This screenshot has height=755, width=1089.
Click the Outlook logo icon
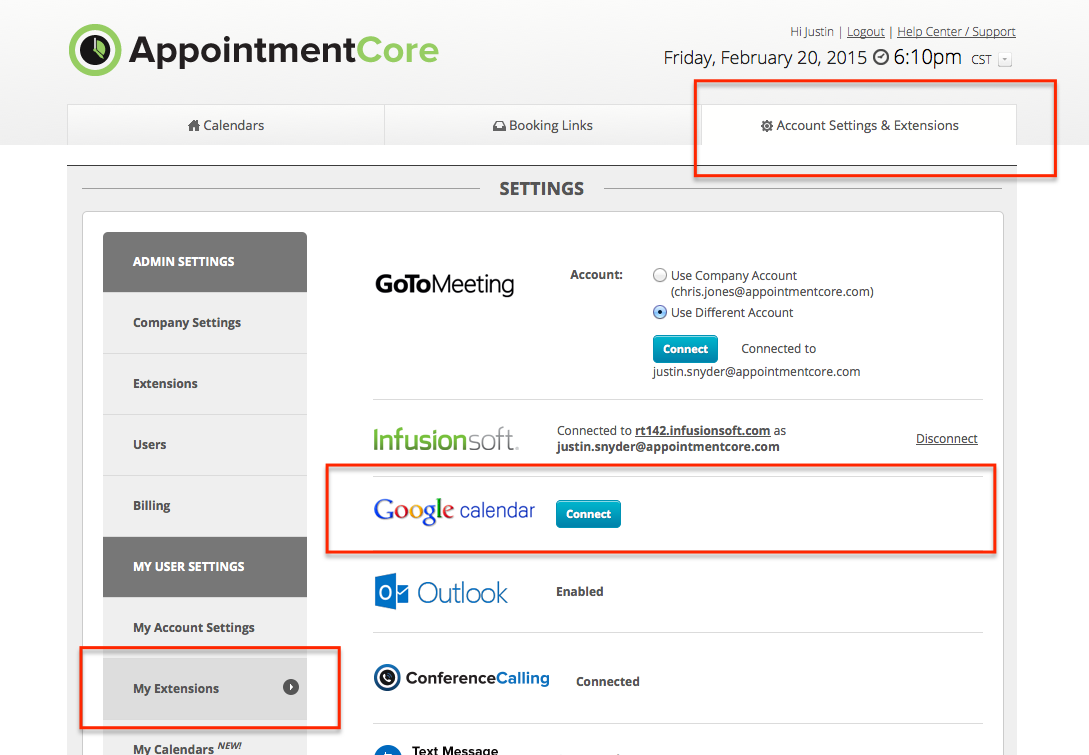coord(391,592)
